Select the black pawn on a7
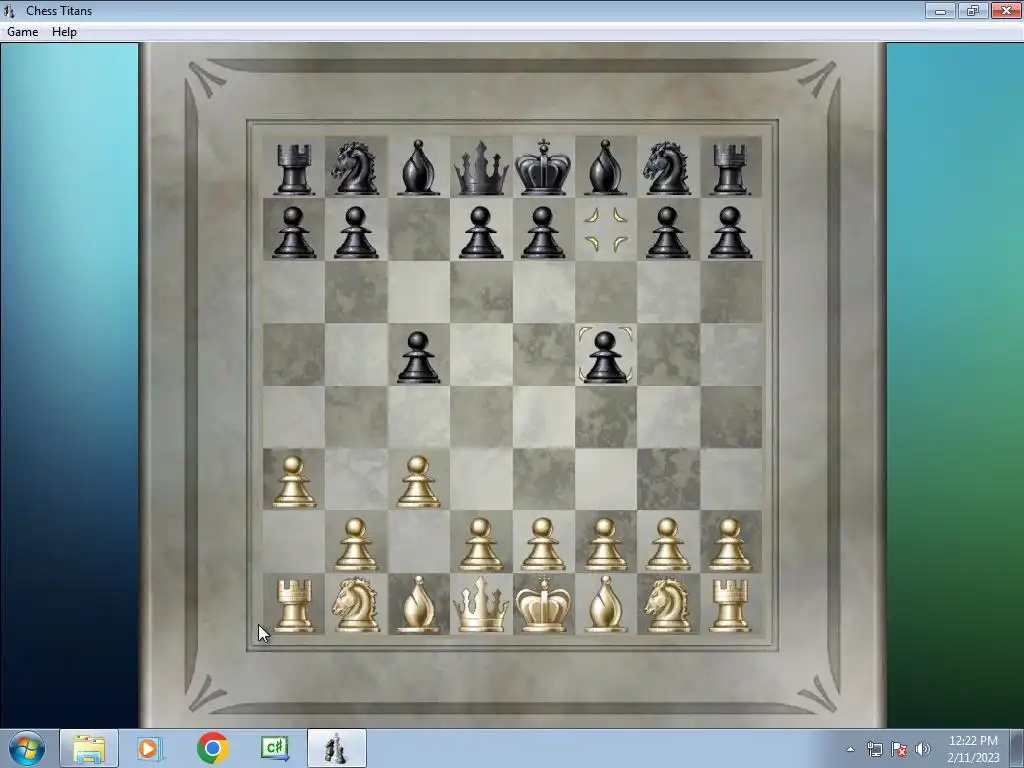The image size is (1024, 768). point(293,232)
